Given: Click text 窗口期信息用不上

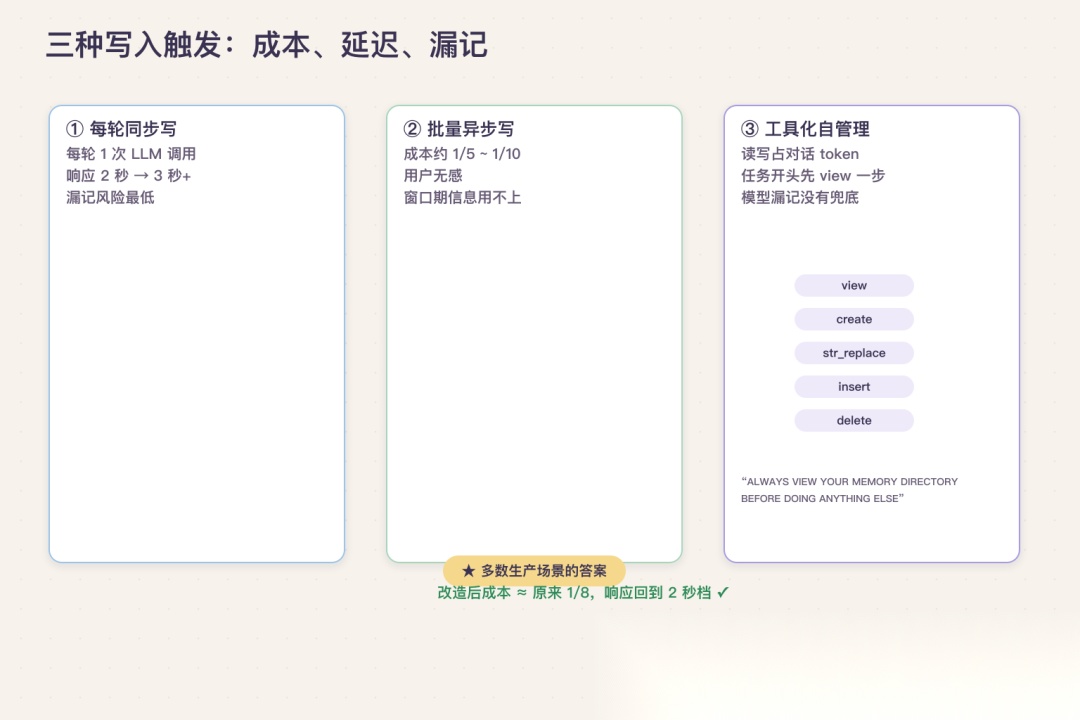Looking at the screenshot, I should (x=462, y=198).
